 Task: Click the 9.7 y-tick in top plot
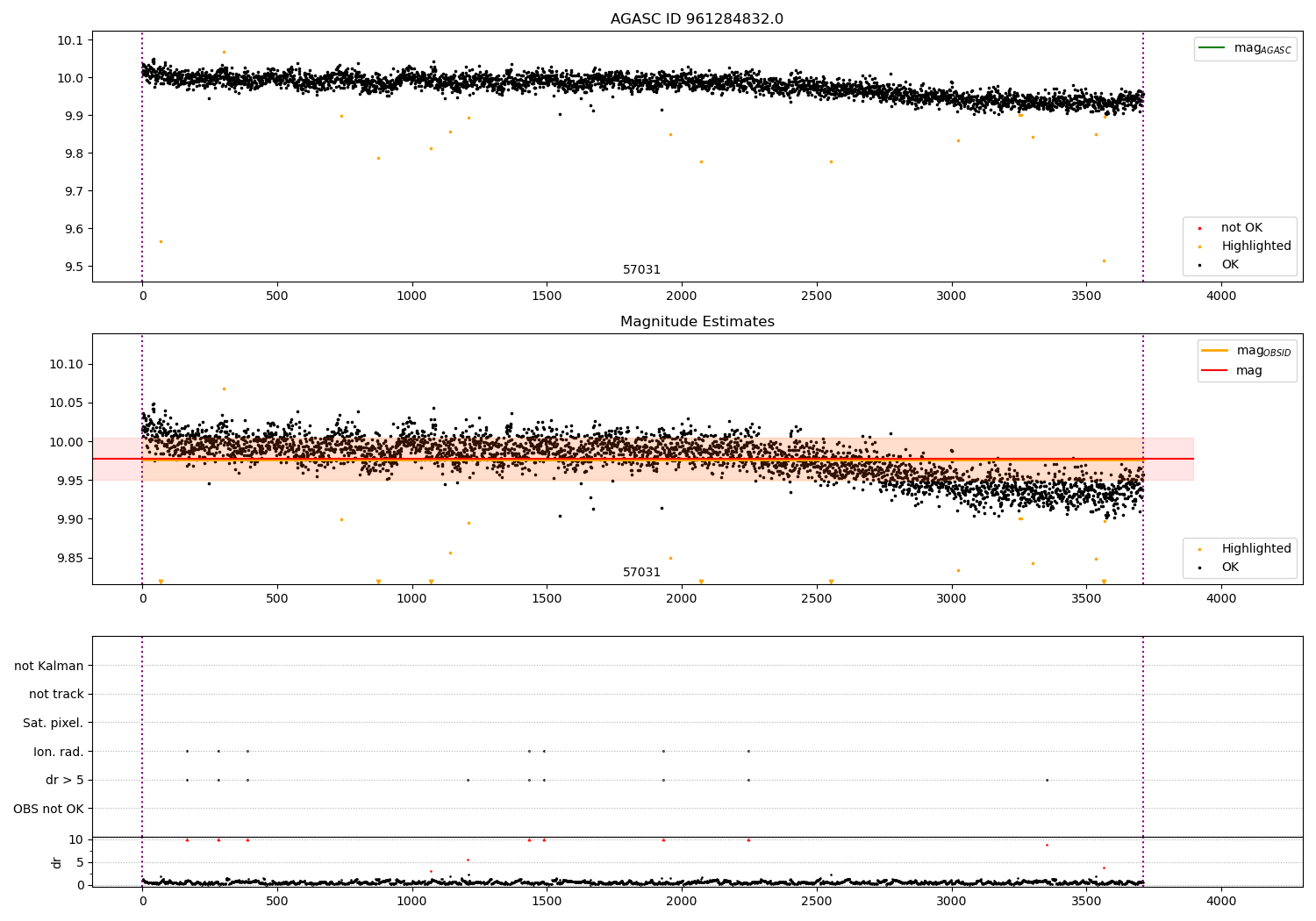tap(74, 191)
